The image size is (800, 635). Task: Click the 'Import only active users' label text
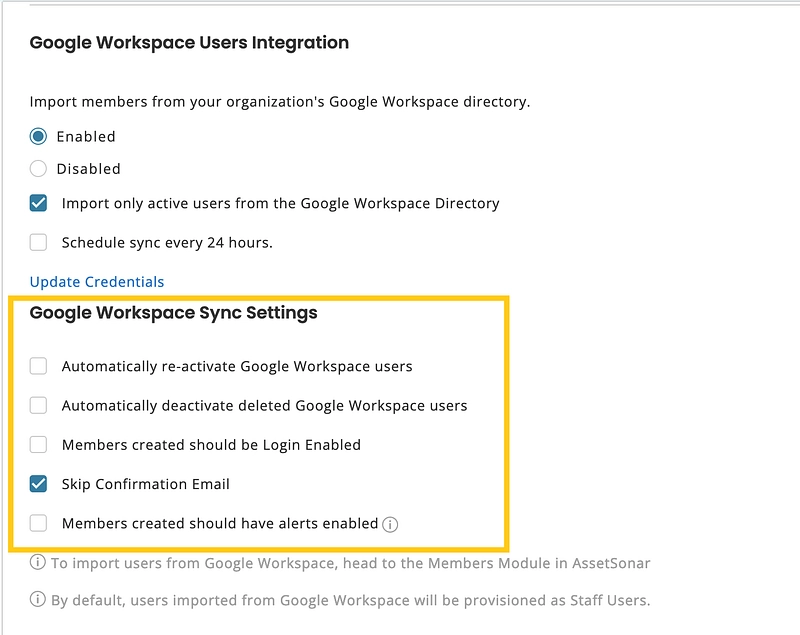[280, 203]
